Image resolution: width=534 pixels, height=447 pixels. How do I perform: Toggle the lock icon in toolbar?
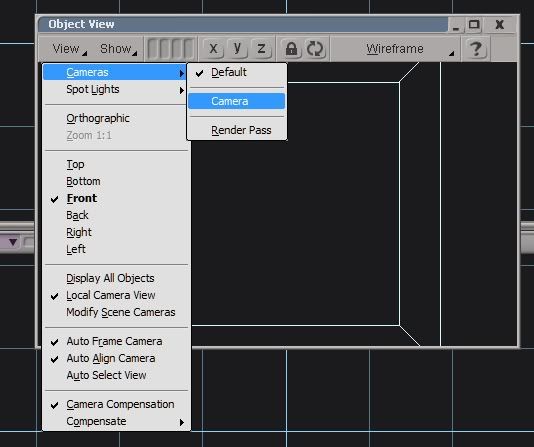point(291,49)
